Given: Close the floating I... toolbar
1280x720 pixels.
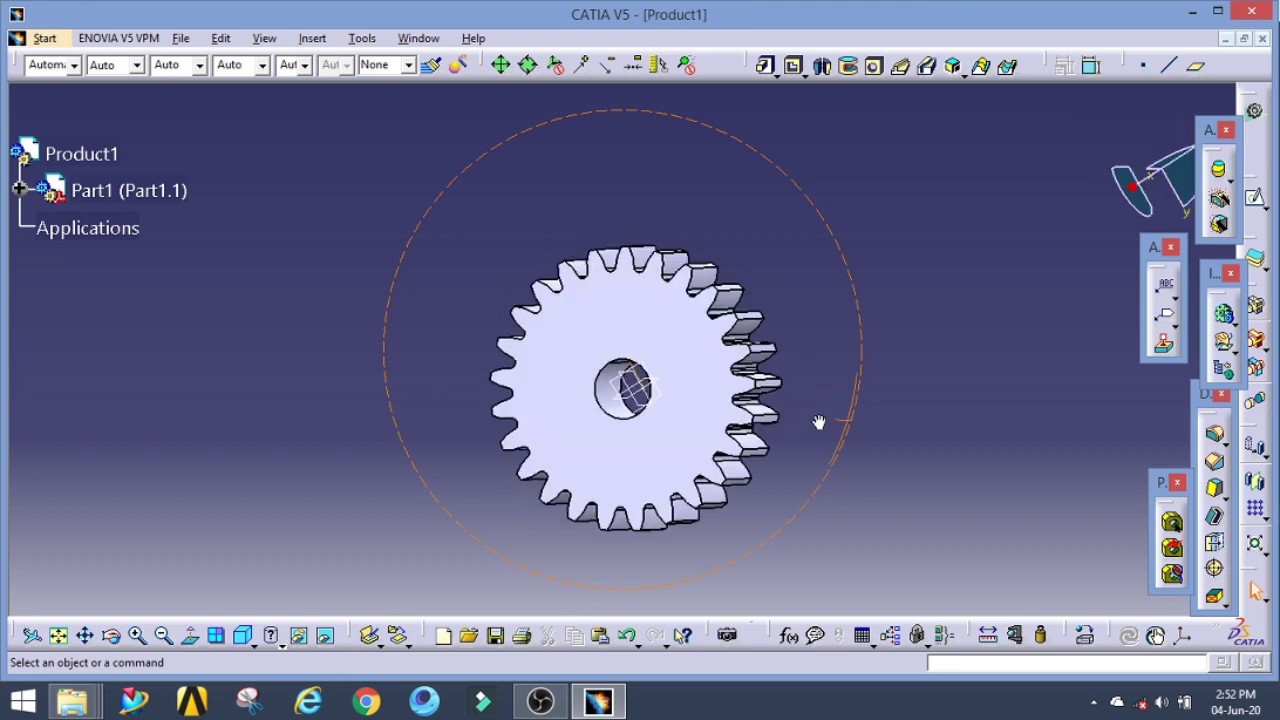Looking at the screenshot, I should pos(1231,273).
